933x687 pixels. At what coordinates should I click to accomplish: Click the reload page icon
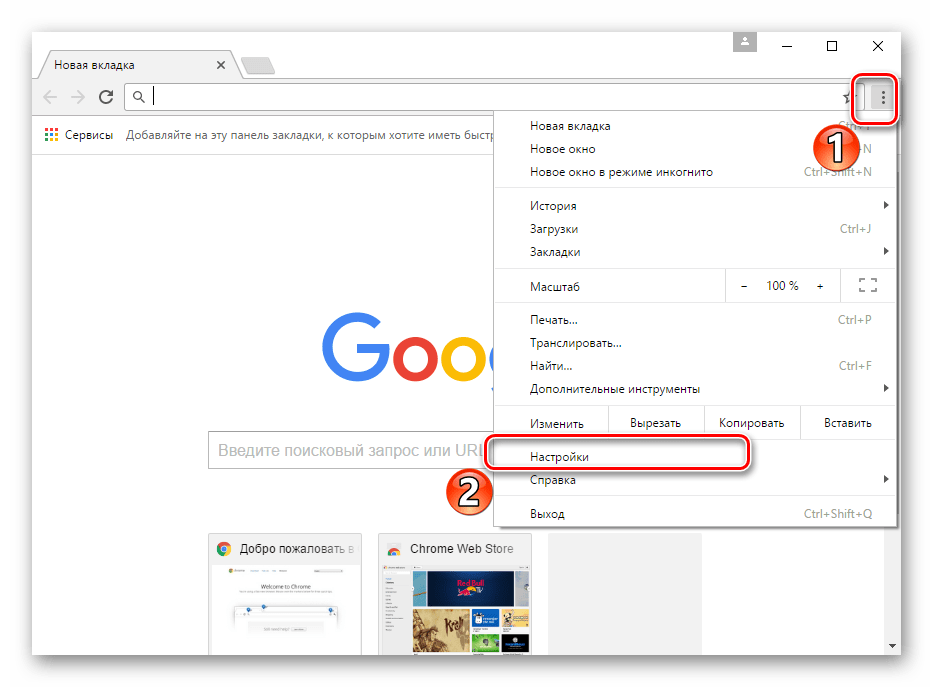pyautogui.click(x=105, y=97)
